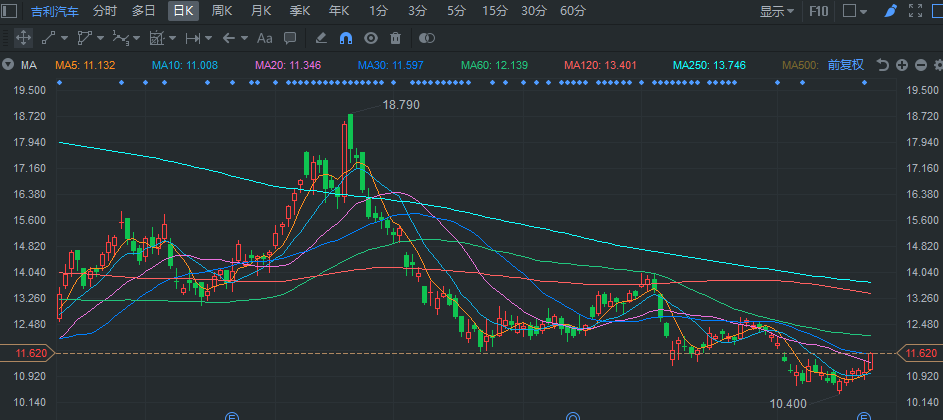This screenshot has width=943, height=420.
Task: Click the fullscreen expand icon
Action: pyautogui.click(x=917, y=11)
